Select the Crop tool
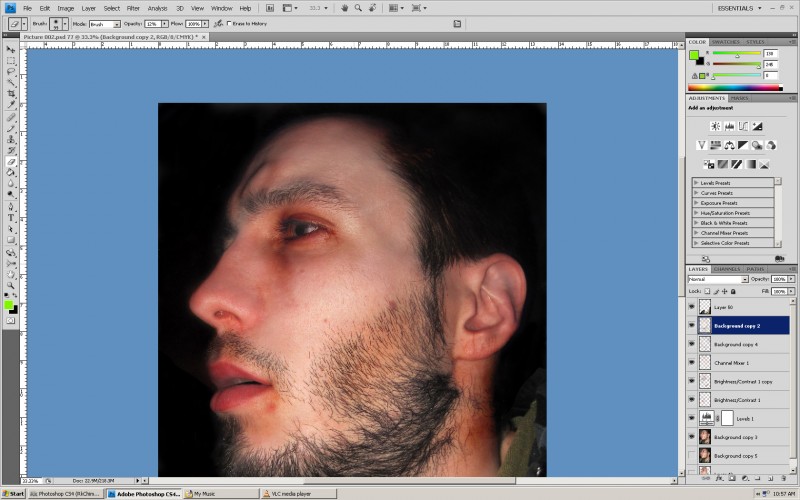 coord(11,94)
